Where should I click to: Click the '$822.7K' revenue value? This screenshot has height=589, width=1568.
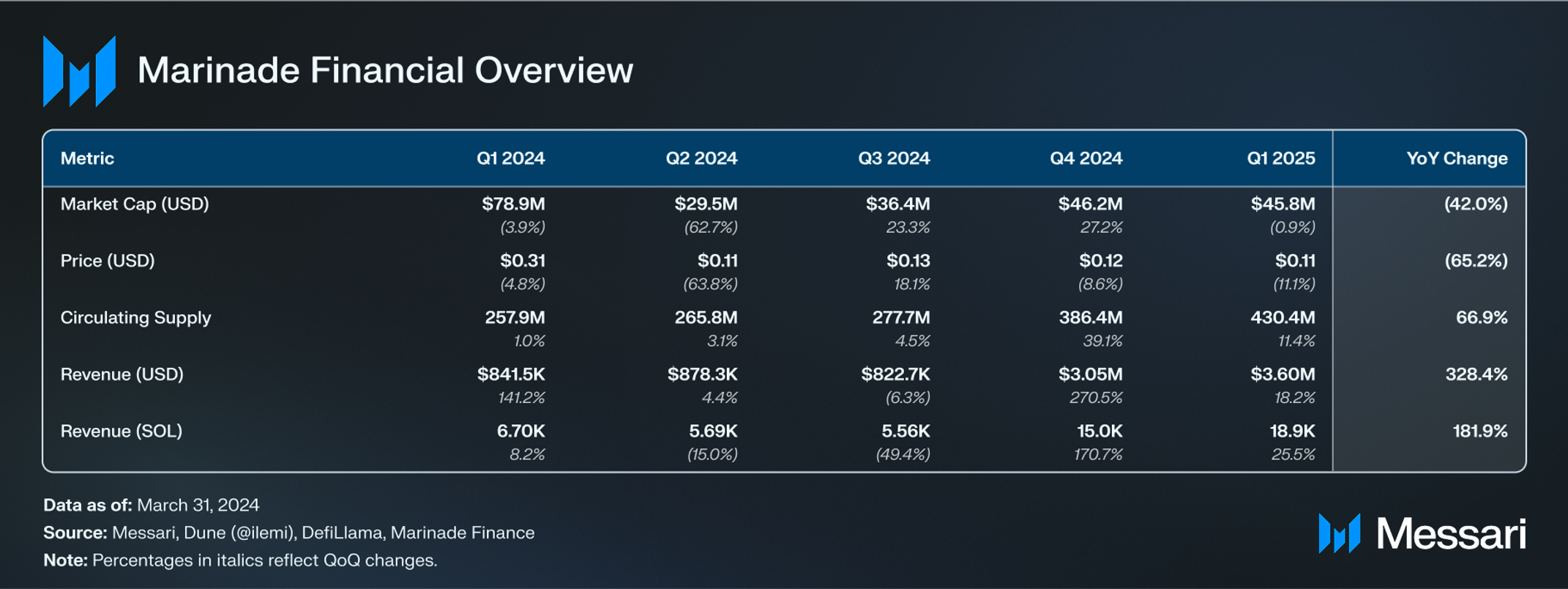click(895, 374)
